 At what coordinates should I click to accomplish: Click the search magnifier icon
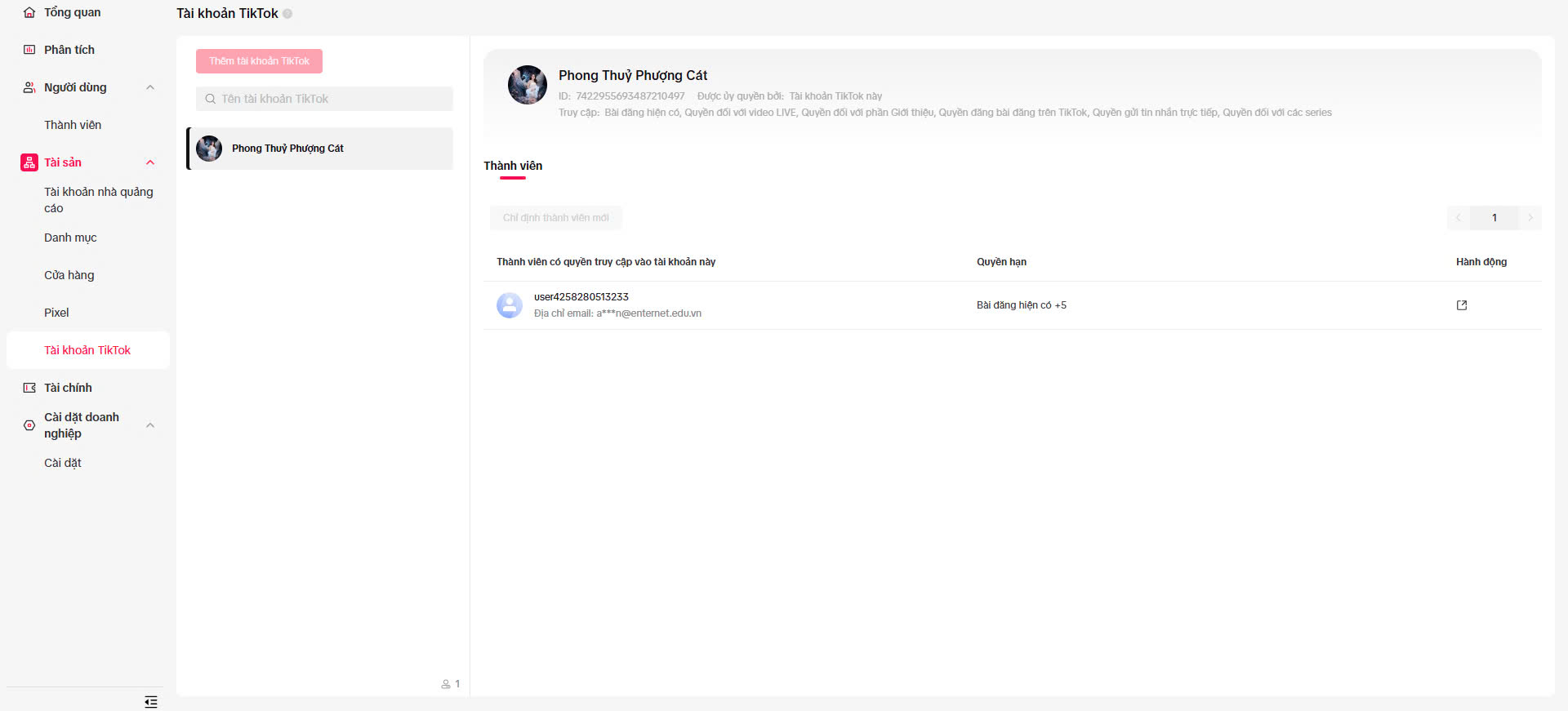[210, 99]
